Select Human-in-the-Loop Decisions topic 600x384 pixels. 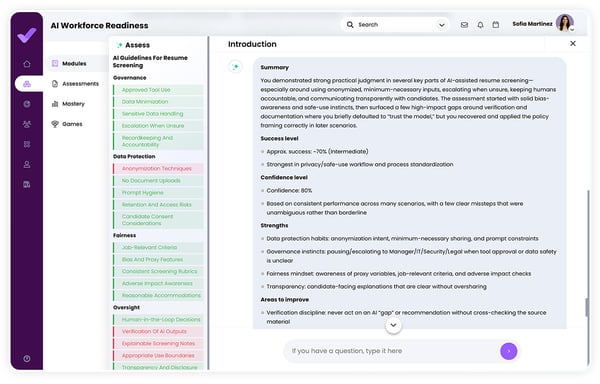[x=158, y=320]
